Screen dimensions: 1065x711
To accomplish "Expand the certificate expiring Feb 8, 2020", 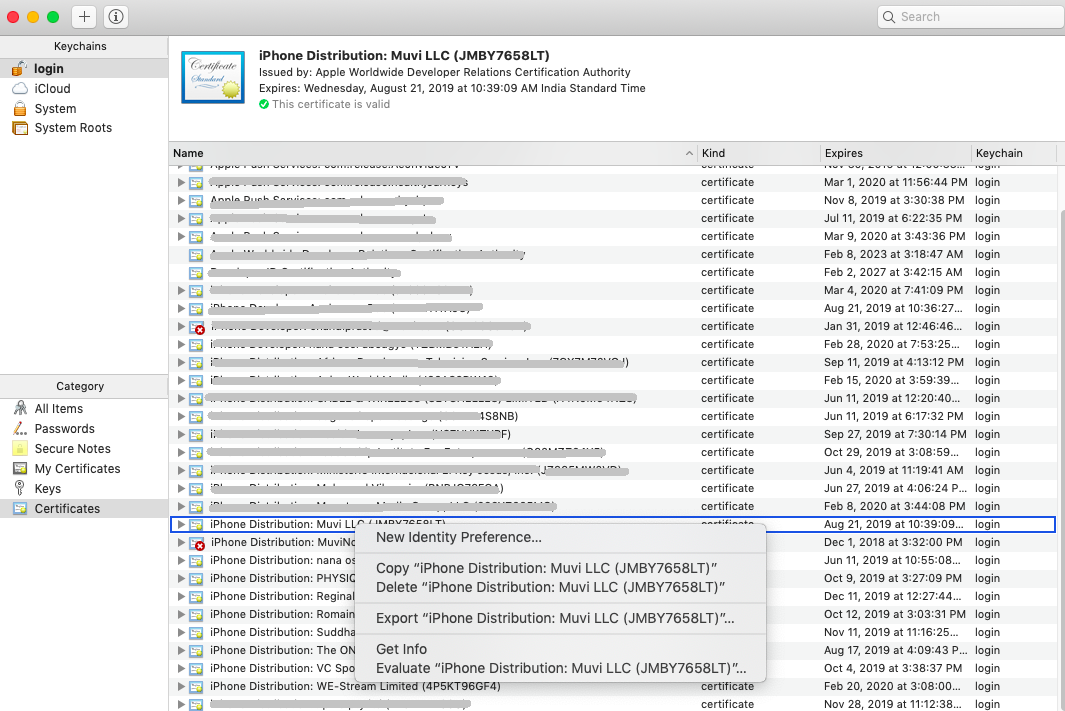I will pos(181,507).
